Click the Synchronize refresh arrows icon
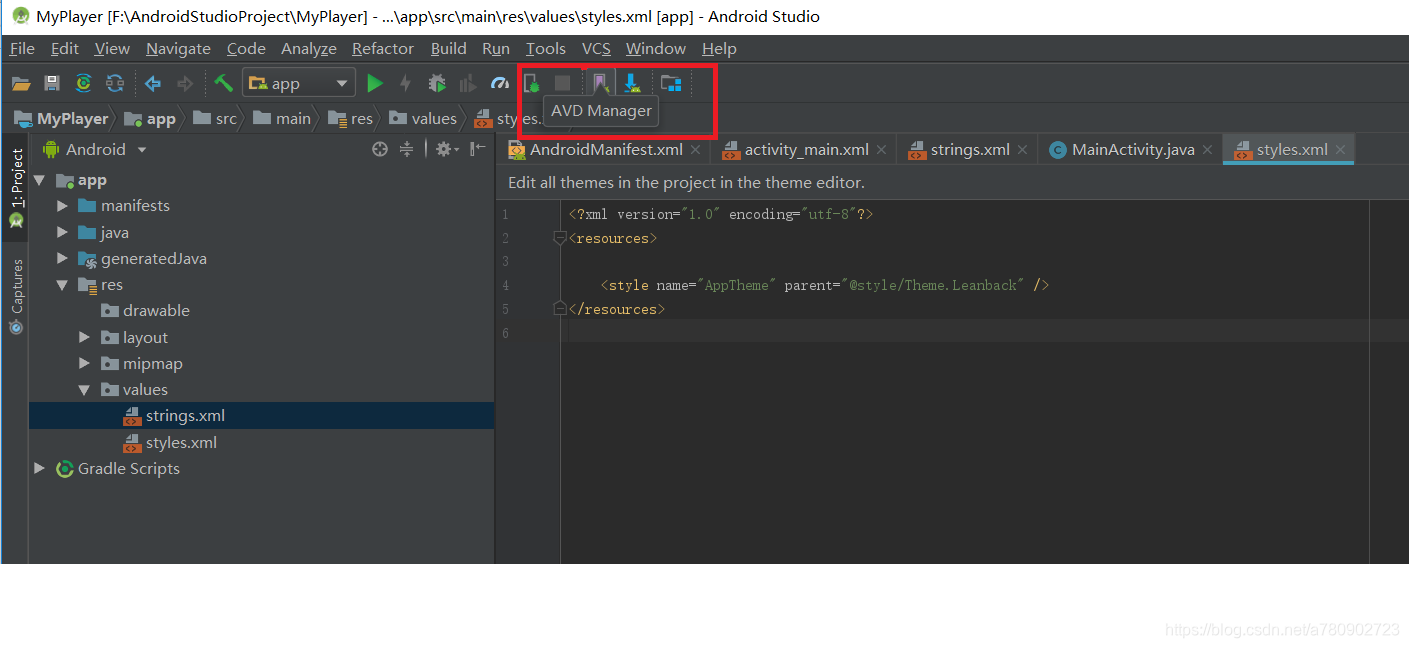Screen dimensions: 1409x648 click(116, 84)
